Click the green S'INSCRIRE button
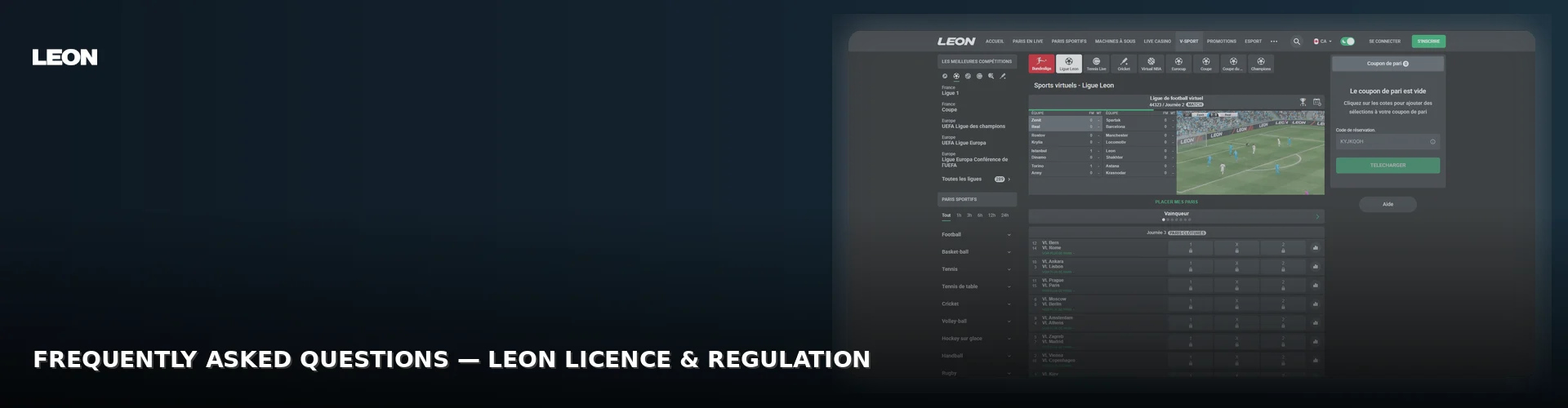The width and height of the screenshot is (1568, 408). coord(1428,42)
